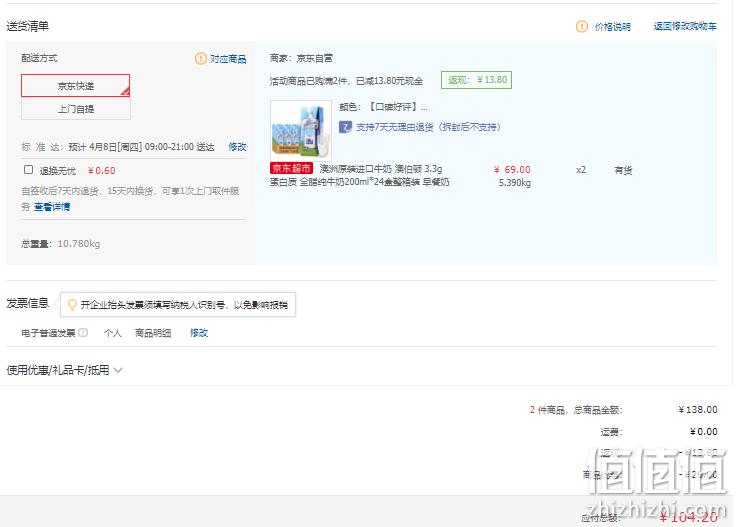Click the 有货 stock status
Image resolution: width=736 pixels, height=527 pixels.
(x=623, y=170)
